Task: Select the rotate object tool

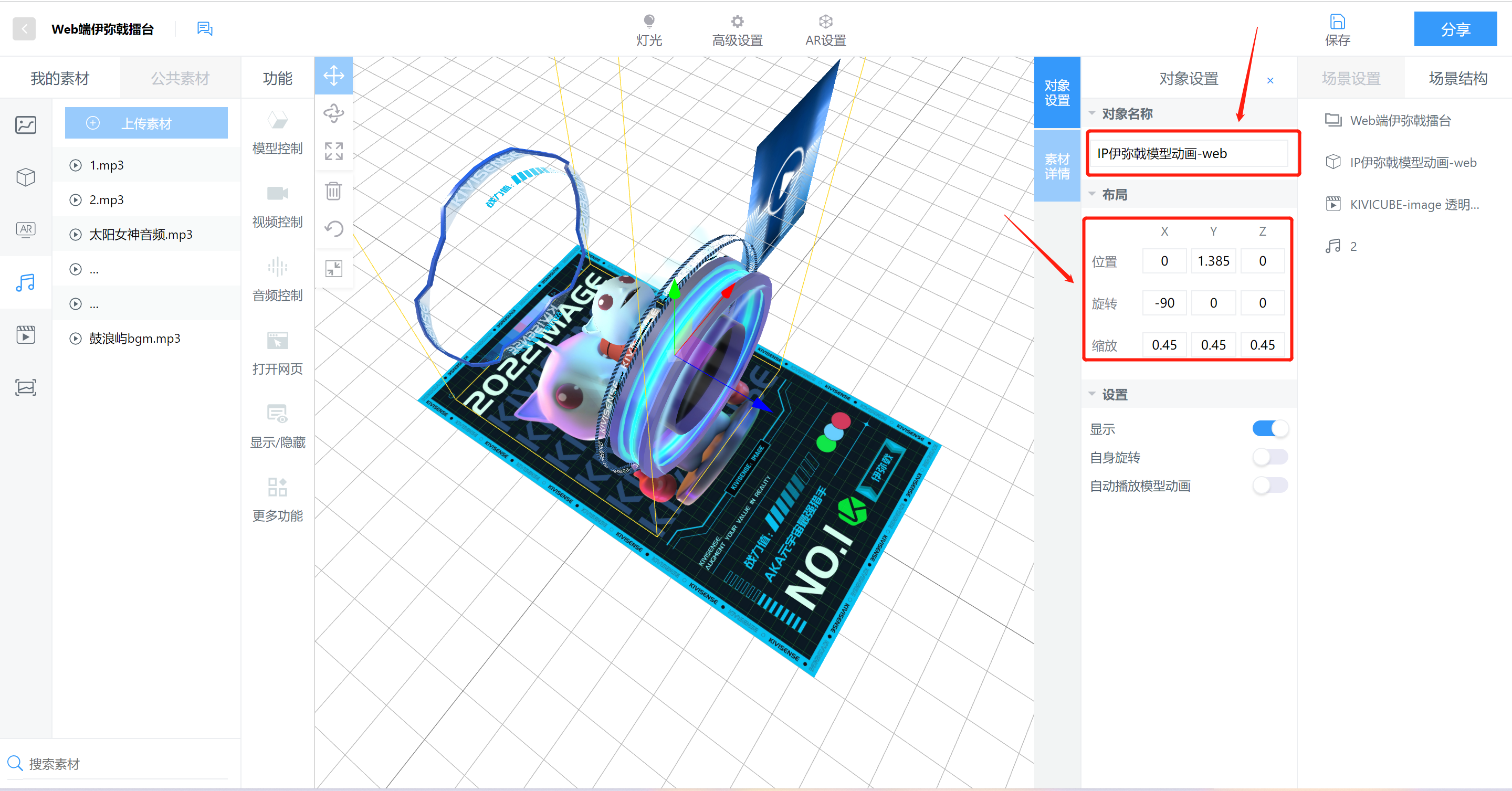Action: pos(333,113)
